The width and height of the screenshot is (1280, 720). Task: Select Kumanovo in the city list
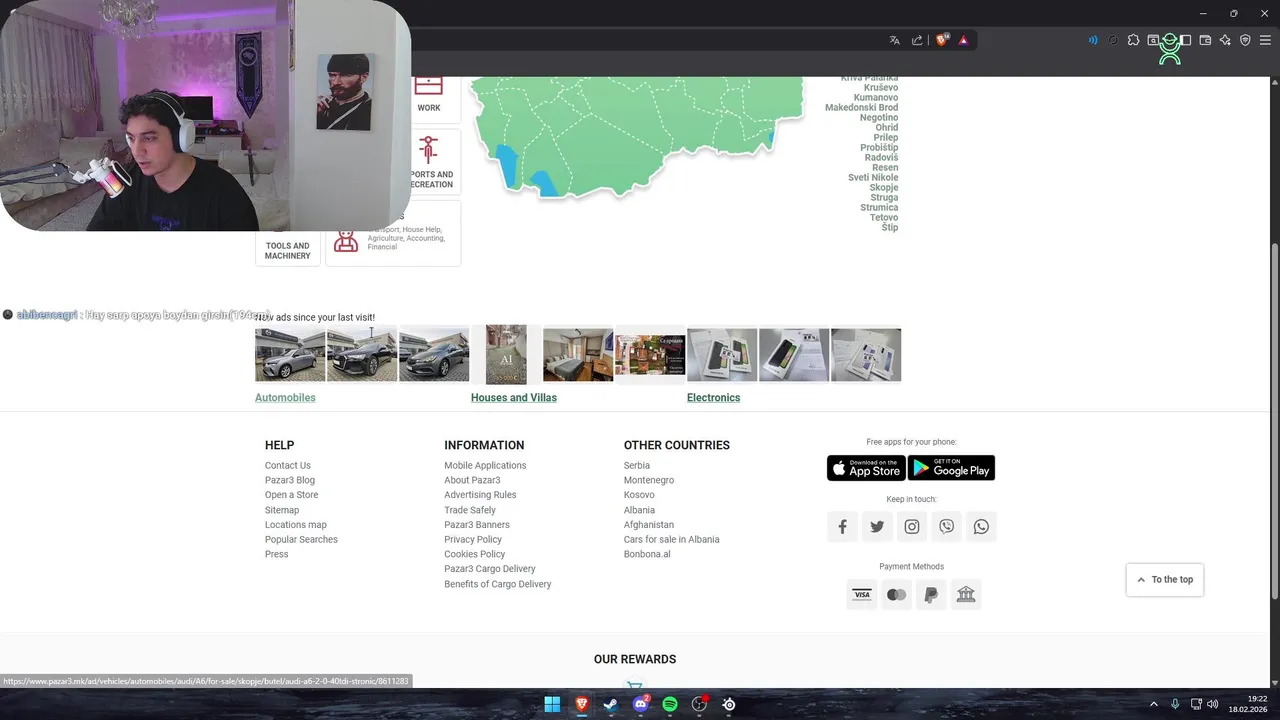(876, 98)
